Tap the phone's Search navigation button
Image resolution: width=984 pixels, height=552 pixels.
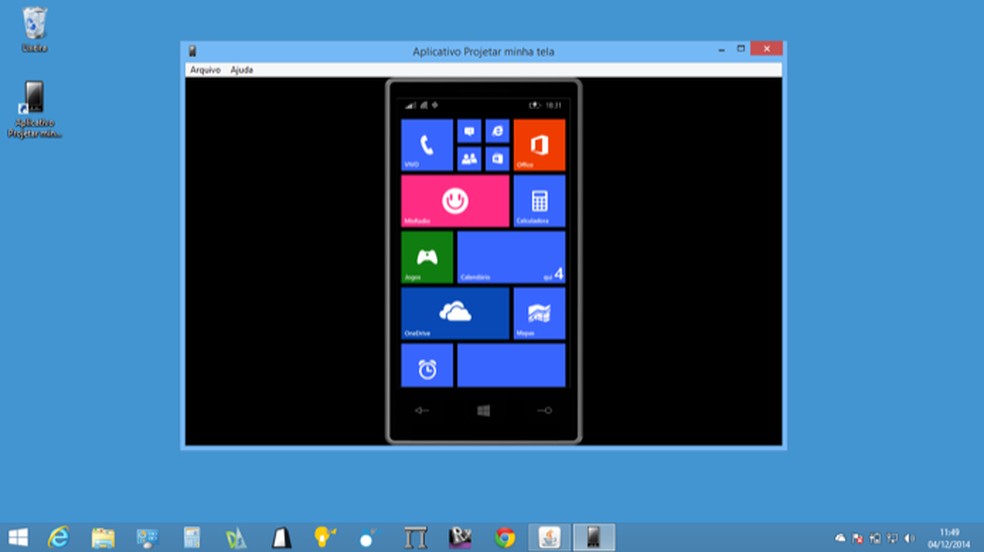544,410
